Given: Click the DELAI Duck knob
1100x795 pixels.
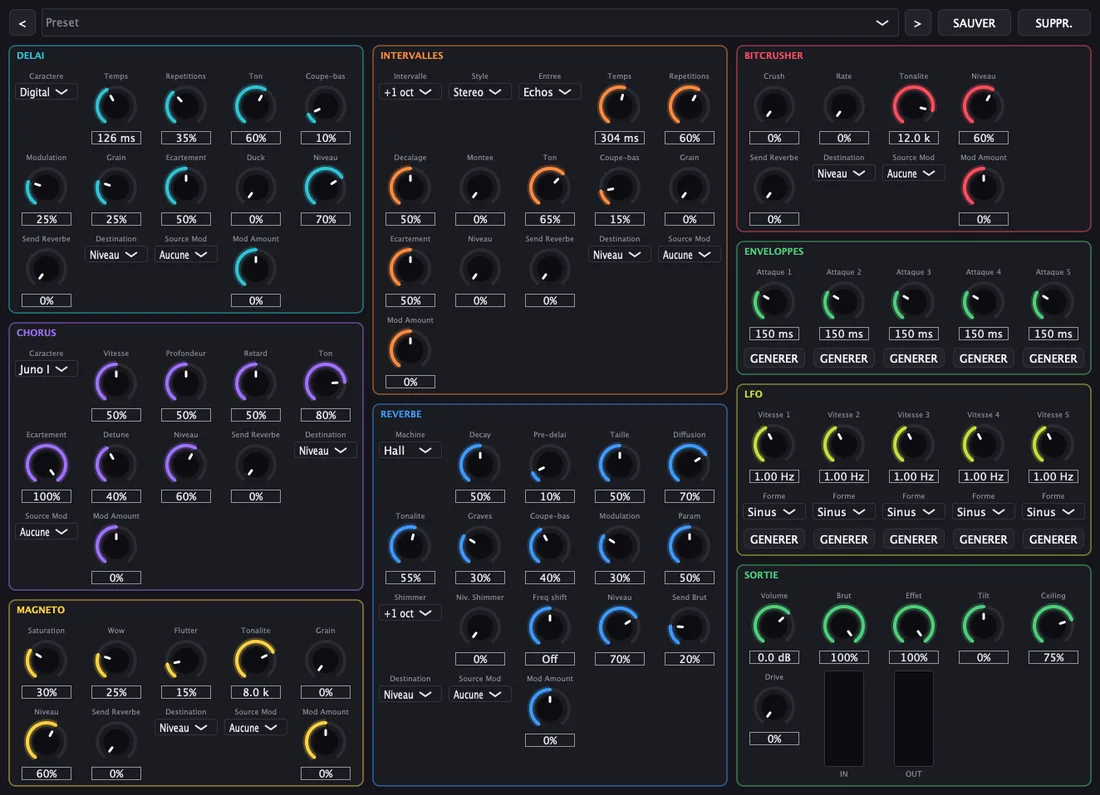Looking at the screenshot, I should pos(255,187).
